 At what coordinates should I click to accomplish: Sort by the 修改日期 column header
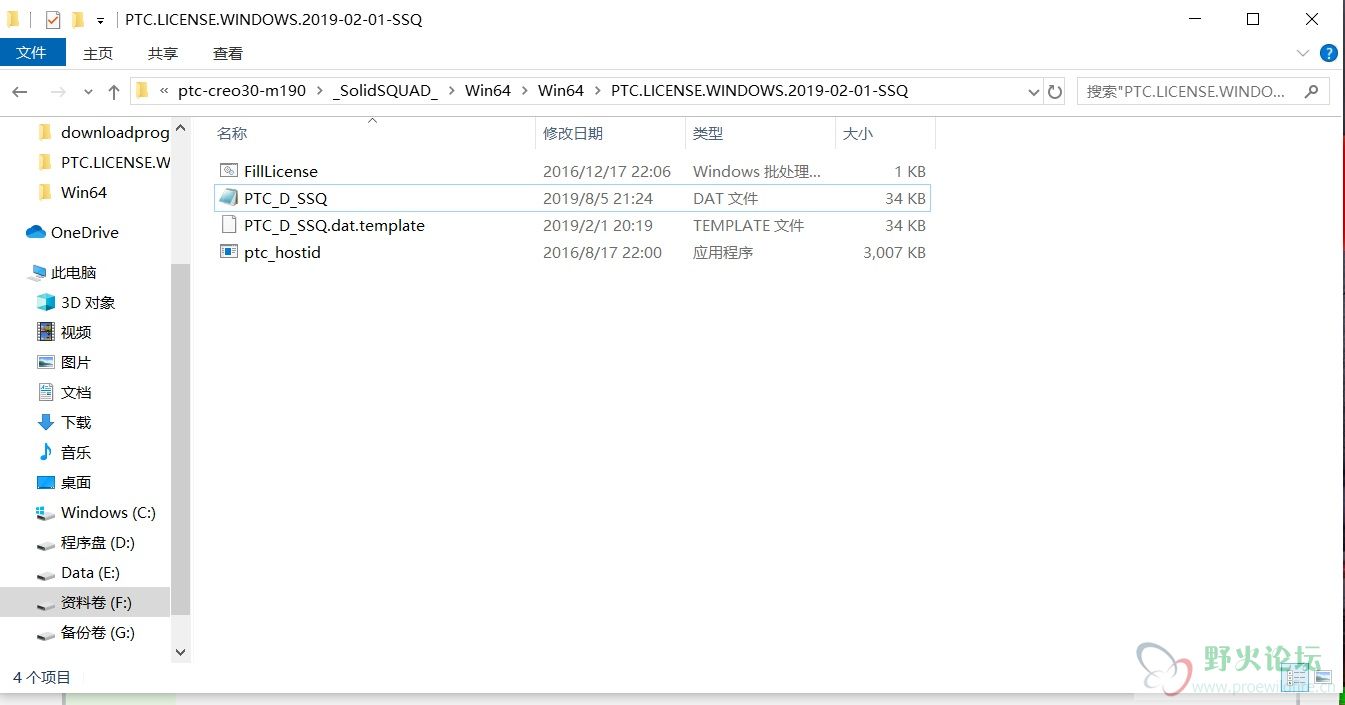573,133
